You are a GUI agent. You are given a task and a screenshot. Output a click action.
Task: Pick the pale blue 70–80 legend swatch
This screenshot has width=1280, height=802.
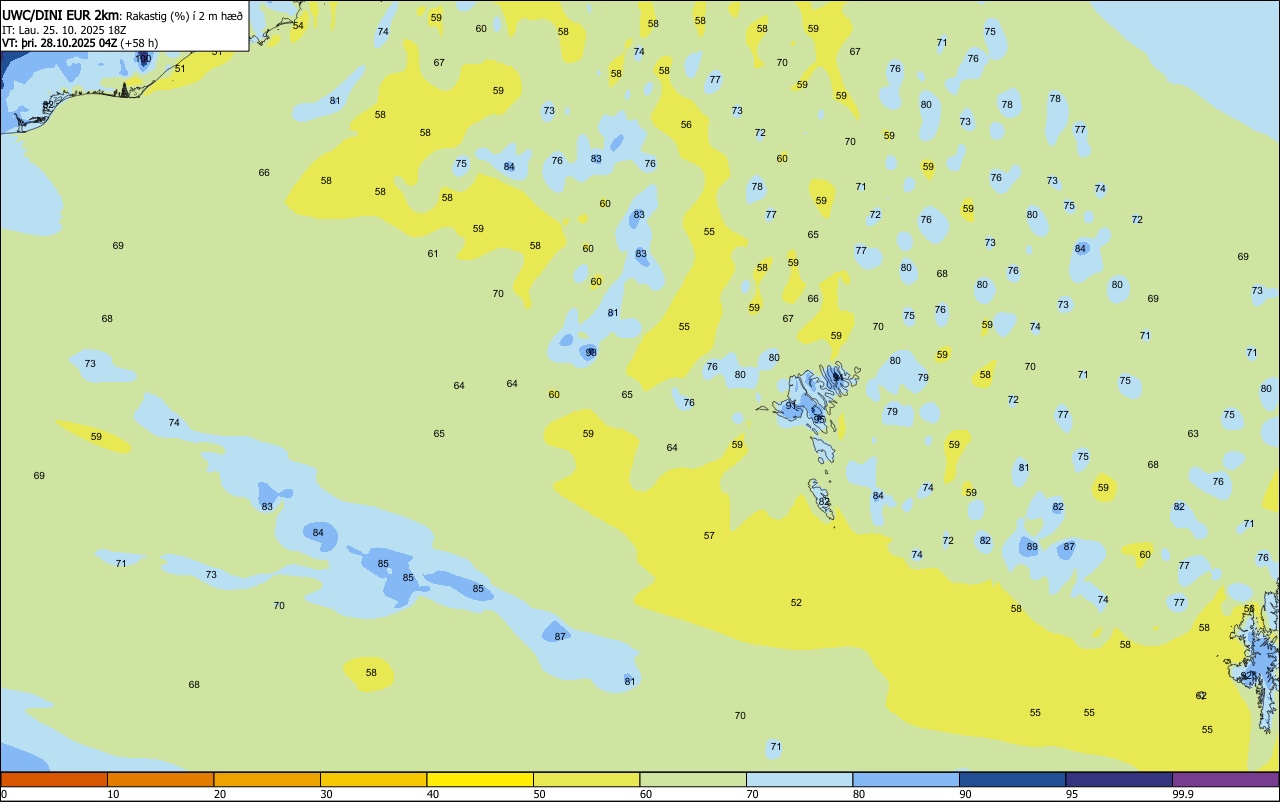point(799,779)
